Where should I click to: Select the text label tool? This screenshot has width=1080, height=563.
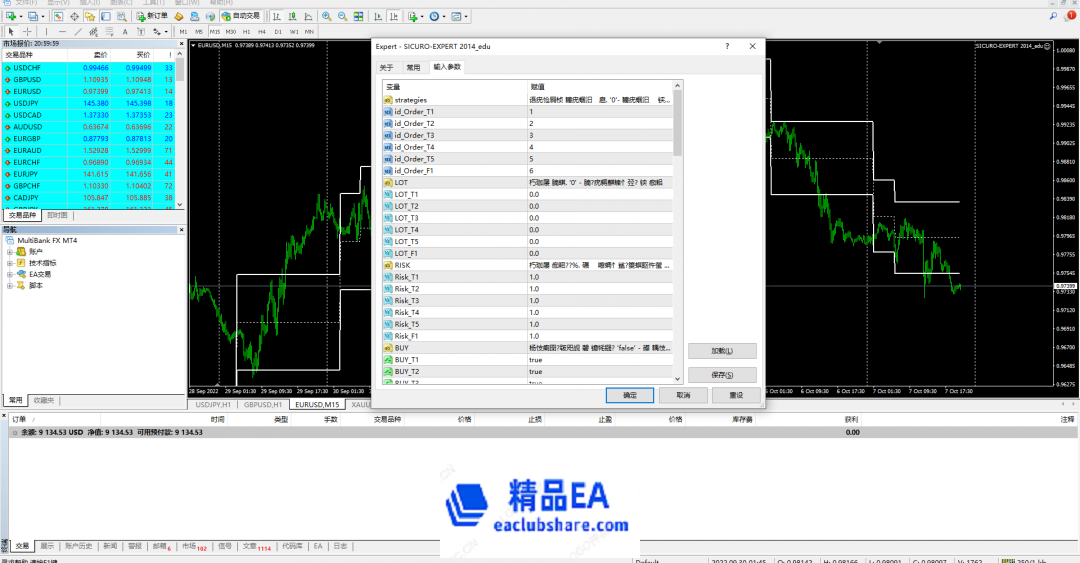pyautogui.click(x=141, y=32)
